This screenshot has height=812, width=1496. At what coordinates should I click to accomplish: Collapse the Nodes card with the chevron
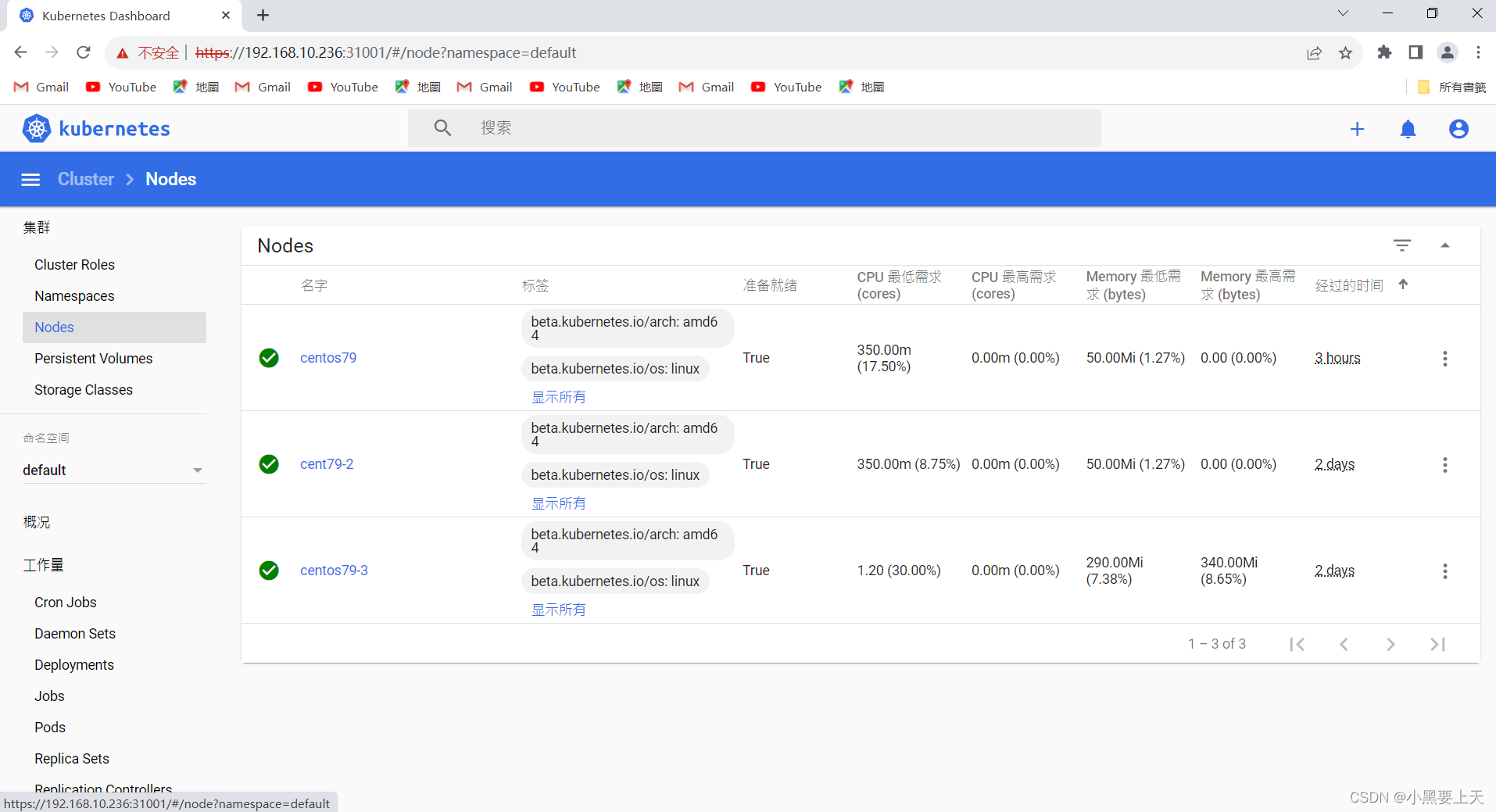(1446, 245)
